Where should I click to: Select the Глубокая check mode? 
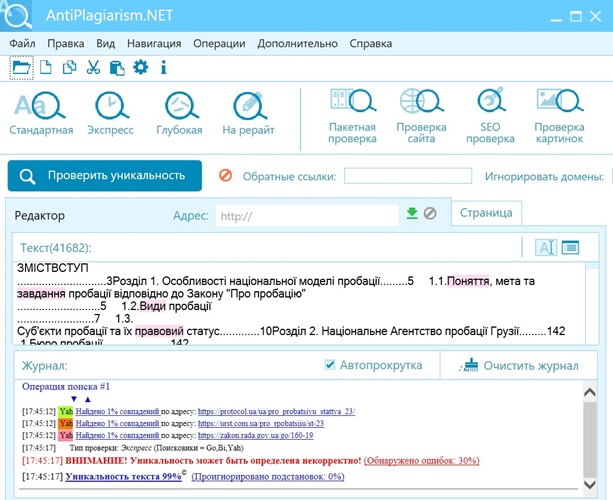pos(179,113)
